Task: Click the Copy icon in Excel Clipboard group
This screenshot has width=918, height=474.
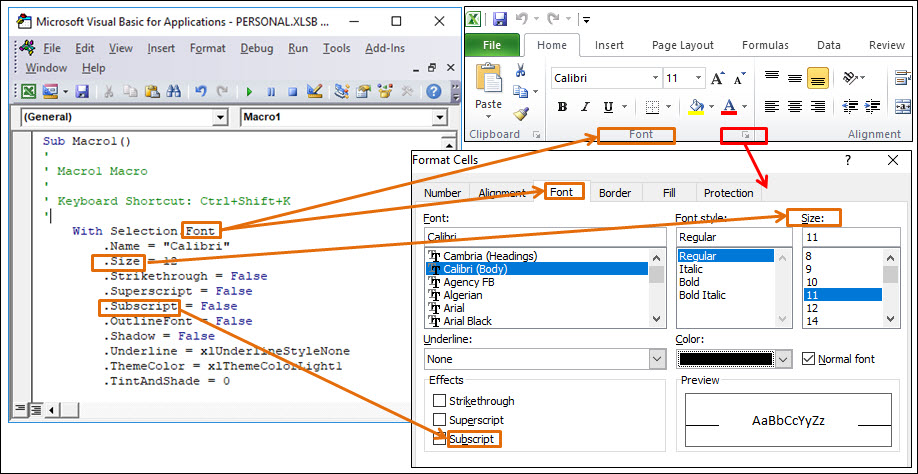Action: coord(520,91)
